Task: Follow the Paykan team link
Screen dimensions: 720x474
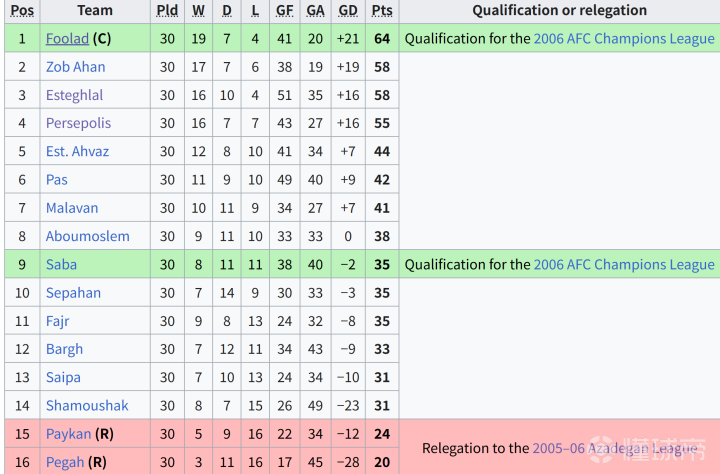Action: tap(68, 434)
